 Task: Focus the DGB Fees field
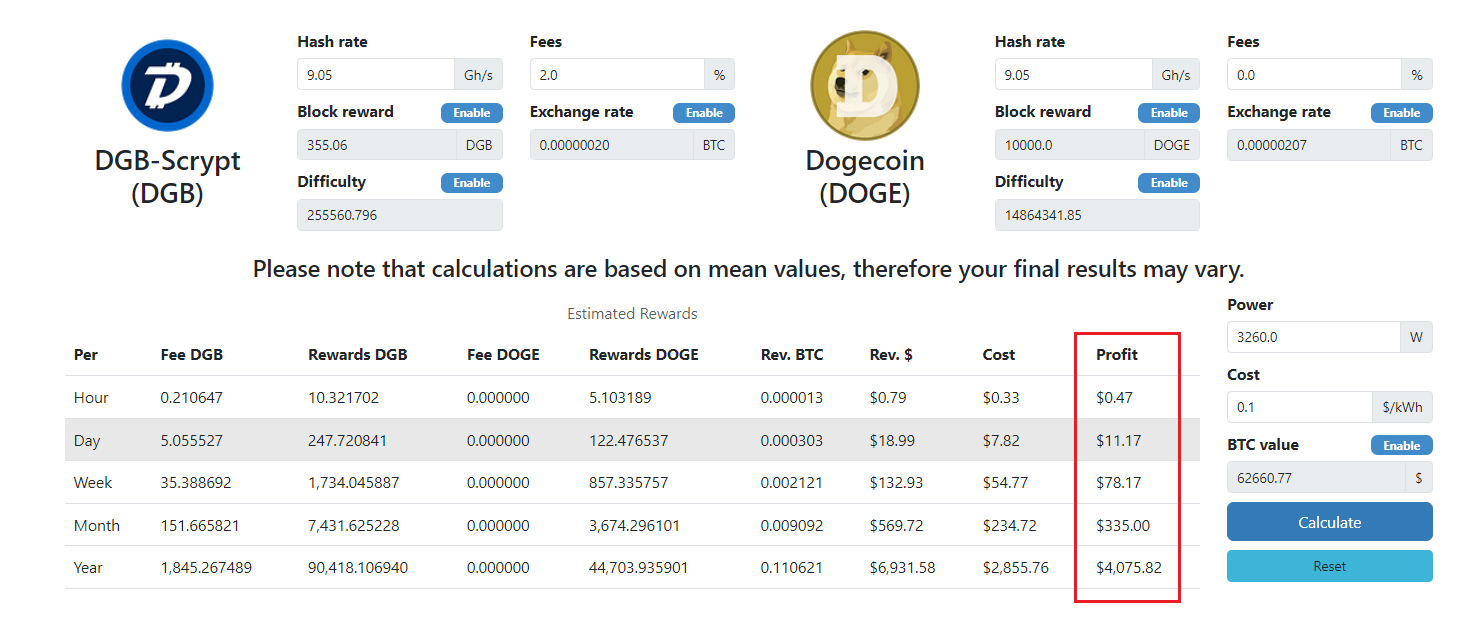click(617, 75)
